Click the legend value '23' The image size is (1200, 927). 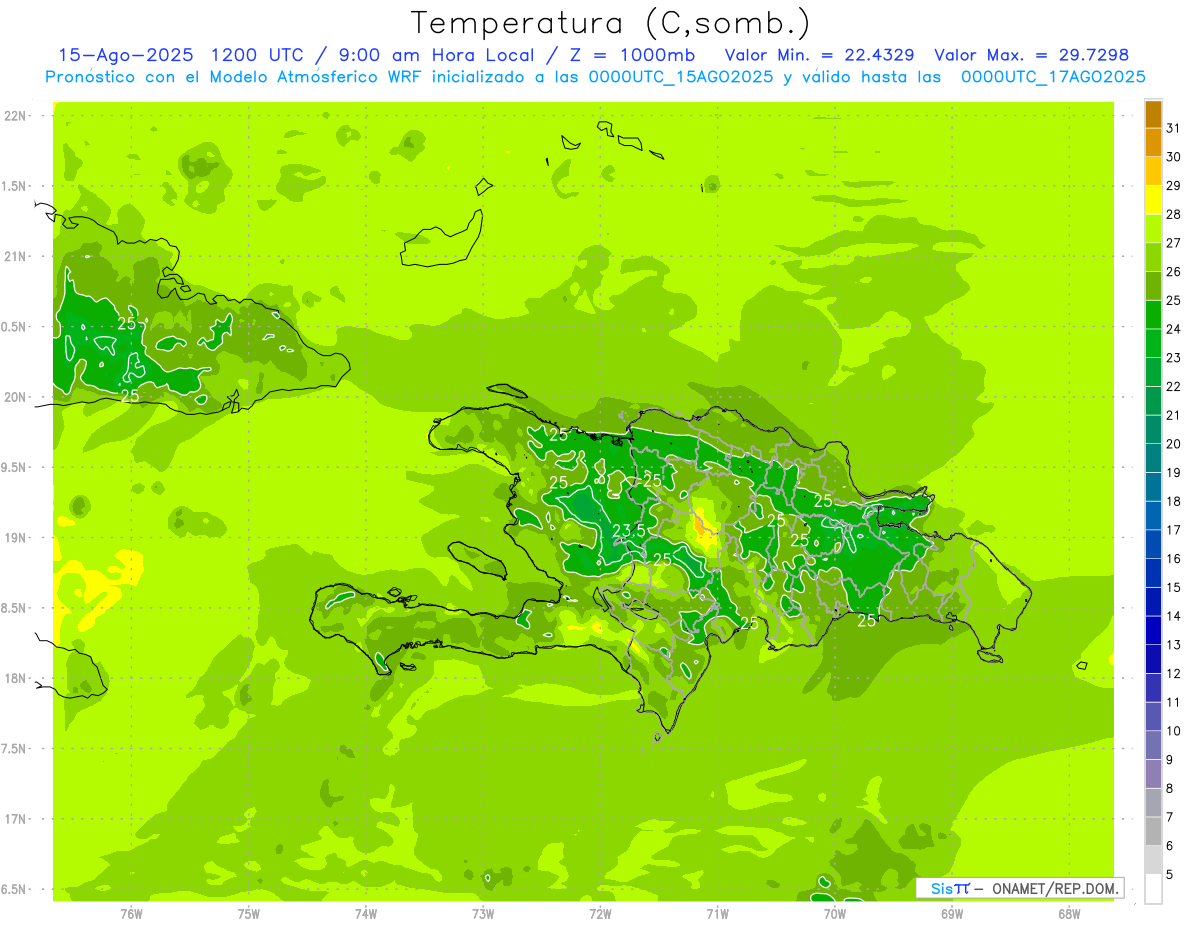tap(1174, 357)
